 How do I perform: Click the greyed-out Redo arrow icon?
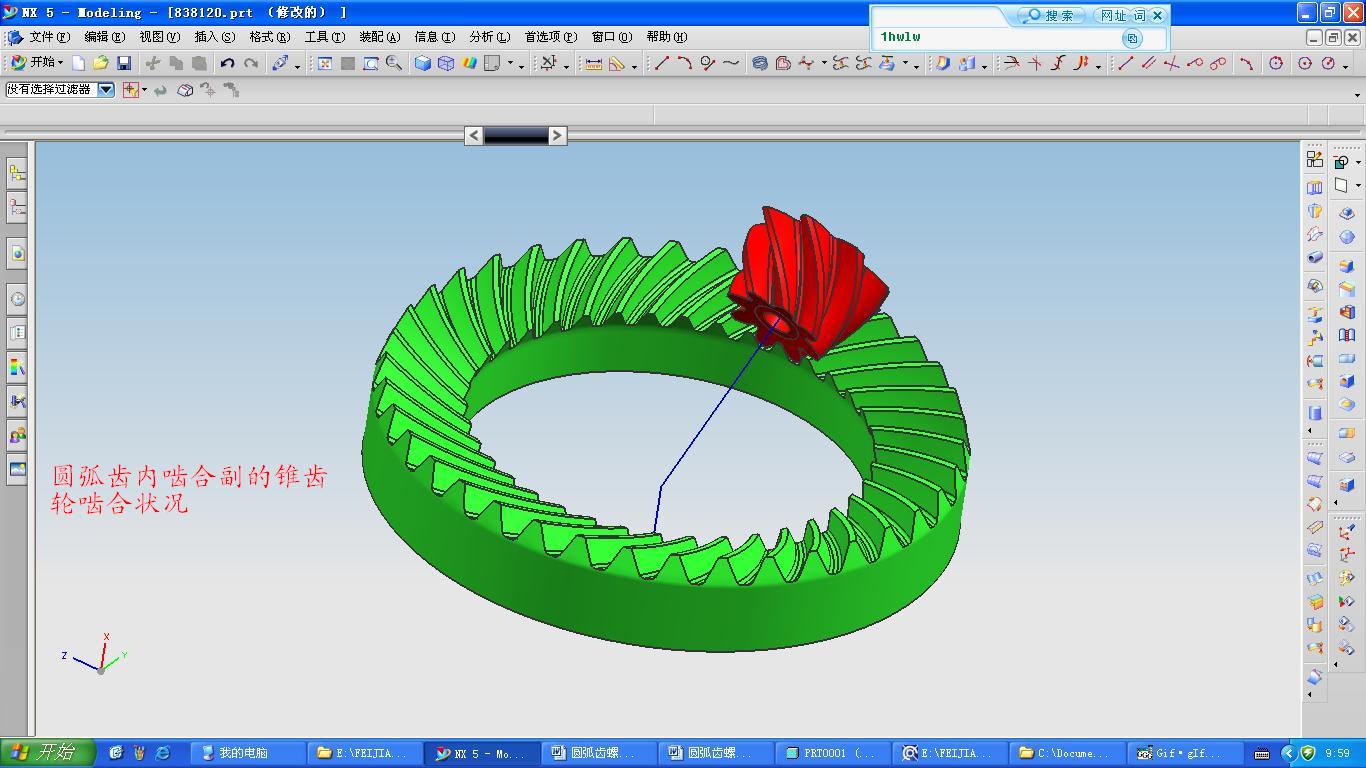(x=251, y=63)
